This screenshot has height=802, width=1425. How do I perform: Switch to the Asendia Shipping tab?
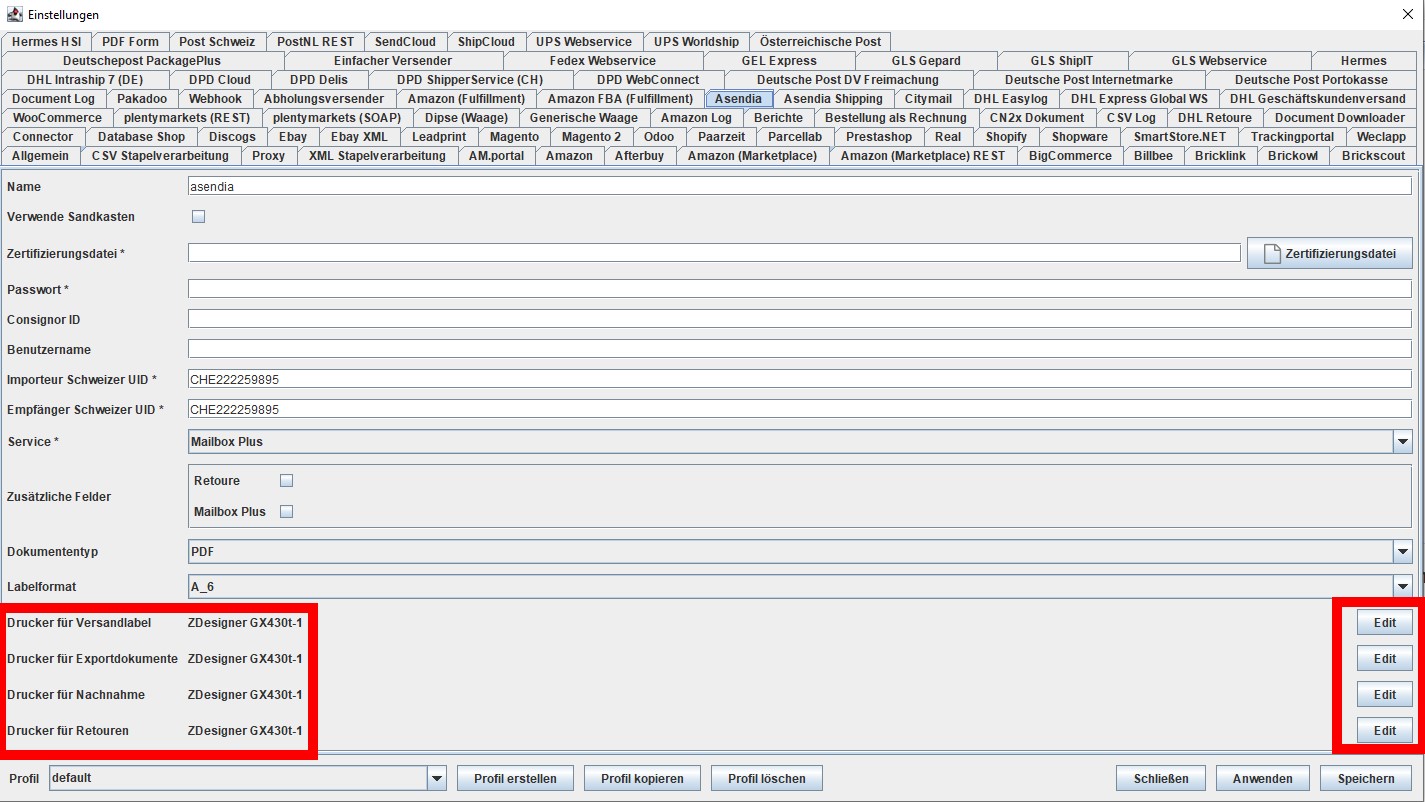833,99
